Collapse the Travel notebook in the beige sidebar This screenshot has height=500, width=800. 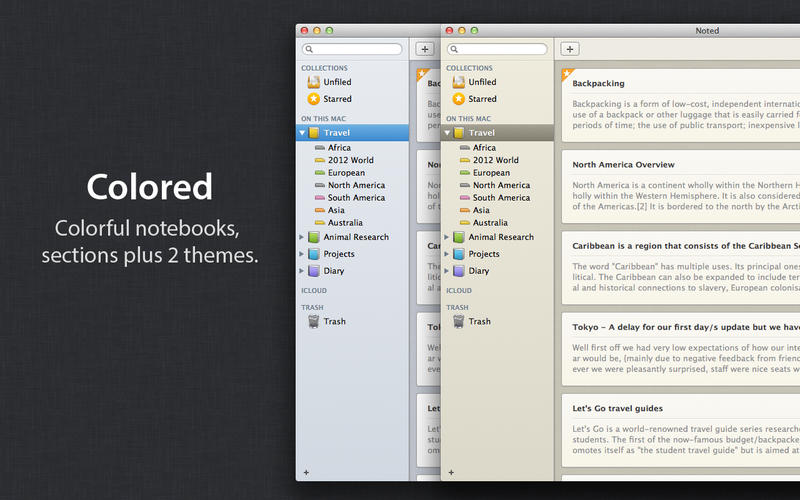(447, 132)
